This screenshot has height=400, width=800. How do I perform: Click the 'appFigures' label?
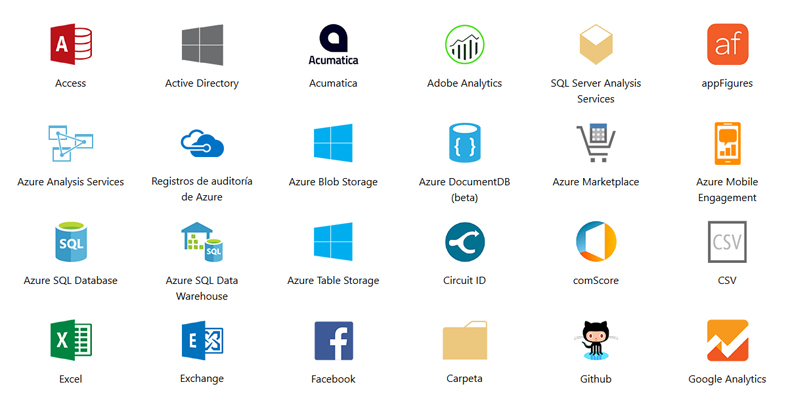click(x=727, y=83)
